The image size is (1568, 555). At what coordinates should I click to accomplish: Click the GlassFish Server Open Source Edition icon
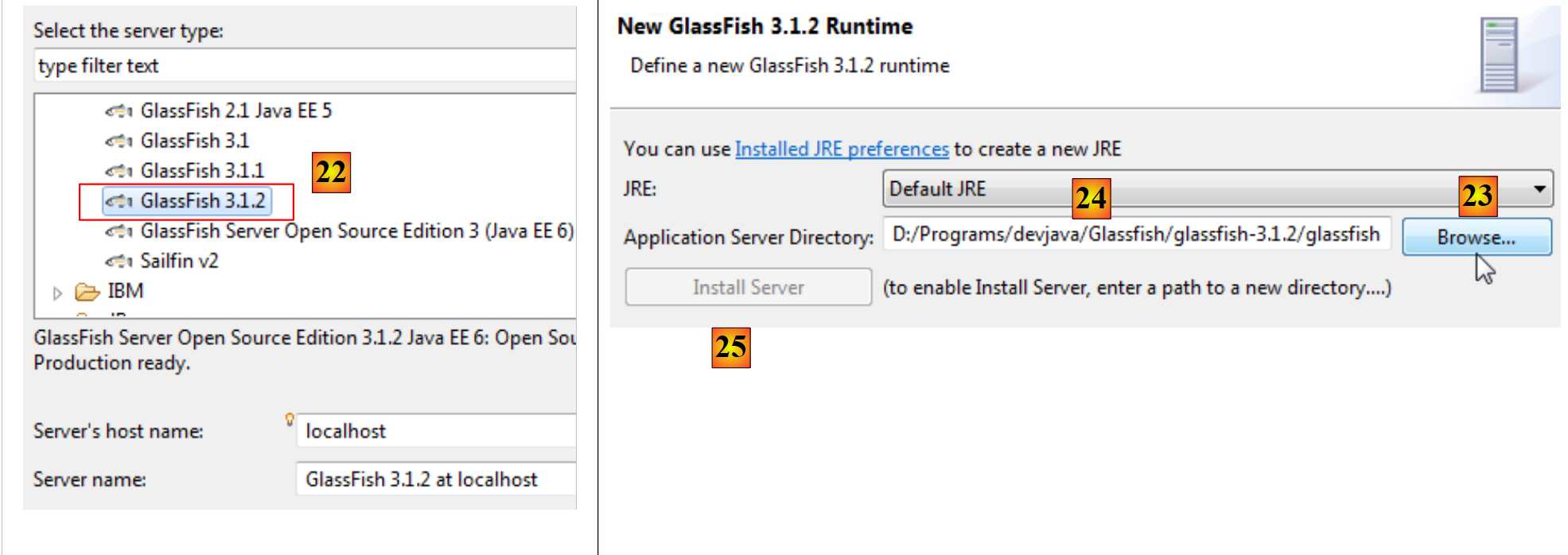[119, 231]
